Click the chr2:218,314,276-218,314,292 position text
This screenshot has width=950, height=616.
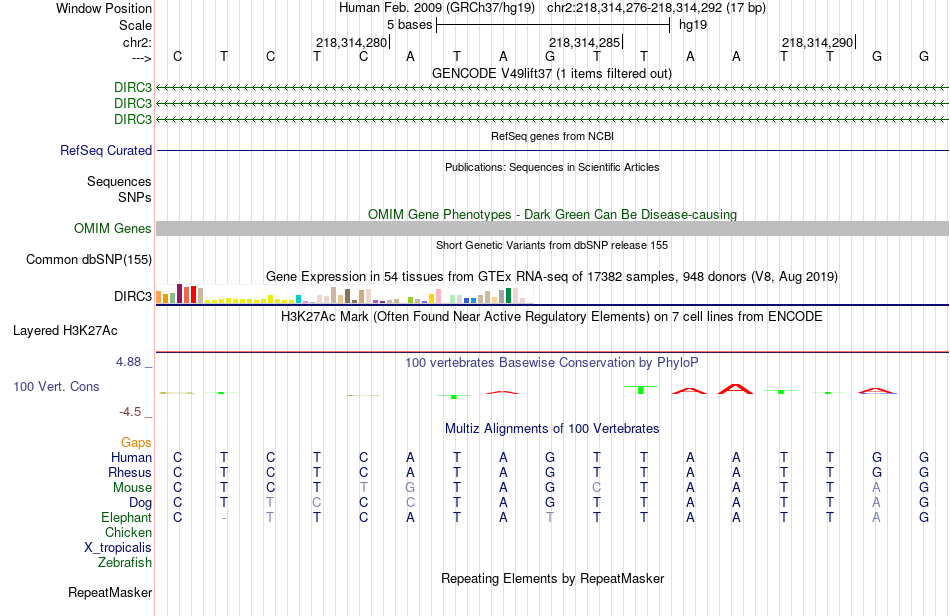pos(656,8)
